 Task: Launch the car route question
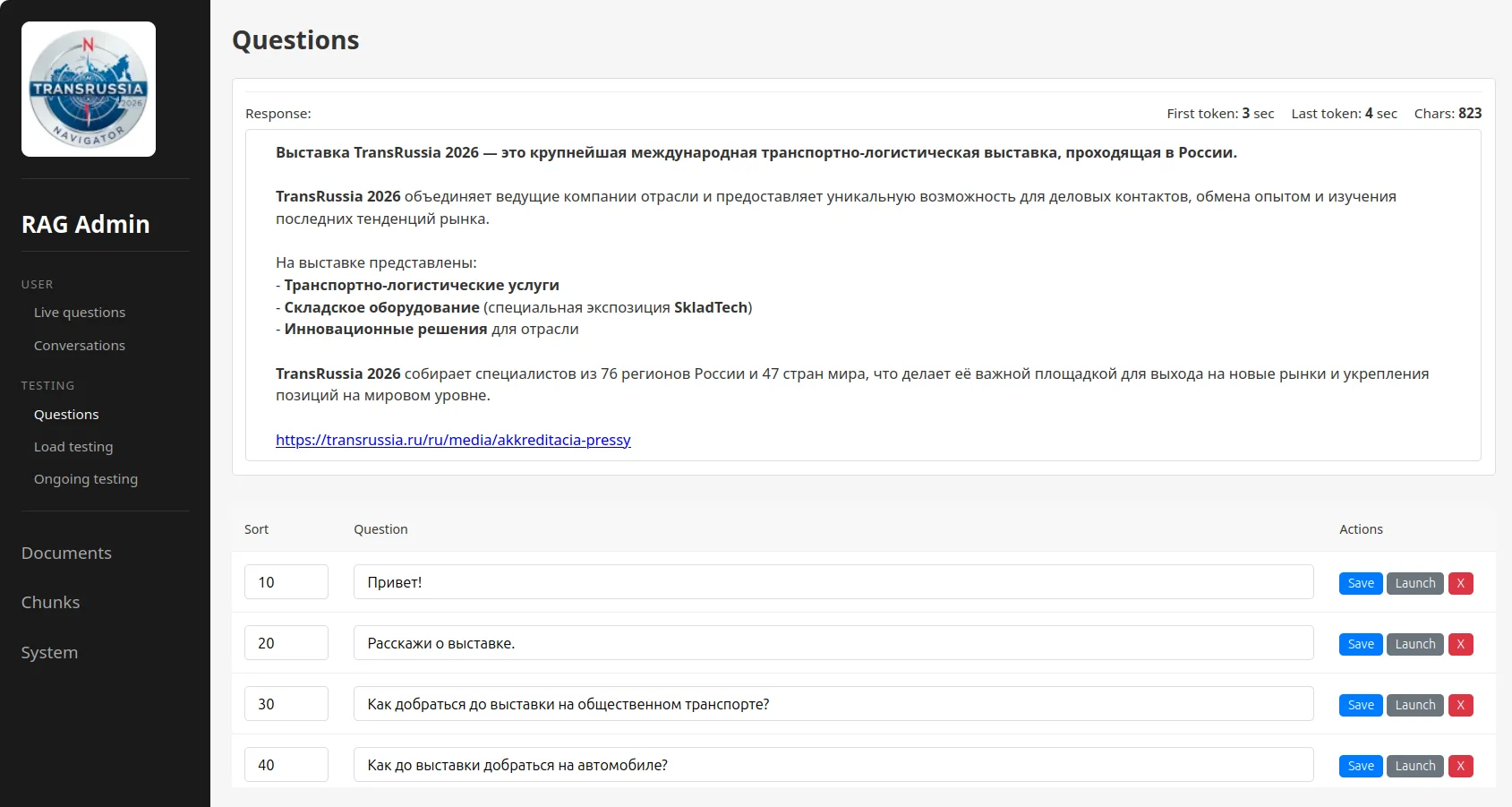[x=1415, y=766]
